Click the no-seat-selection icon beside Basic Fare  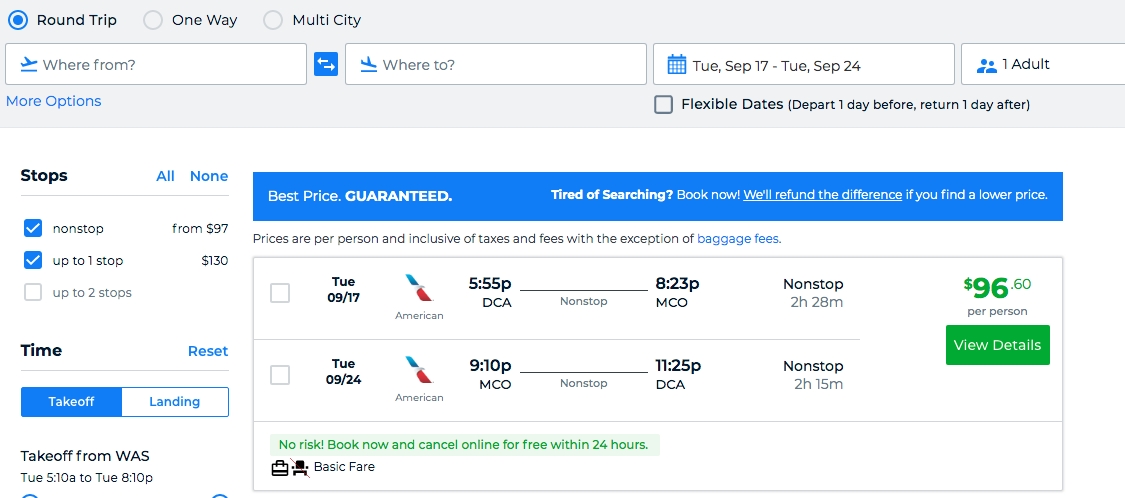[300, 468]
